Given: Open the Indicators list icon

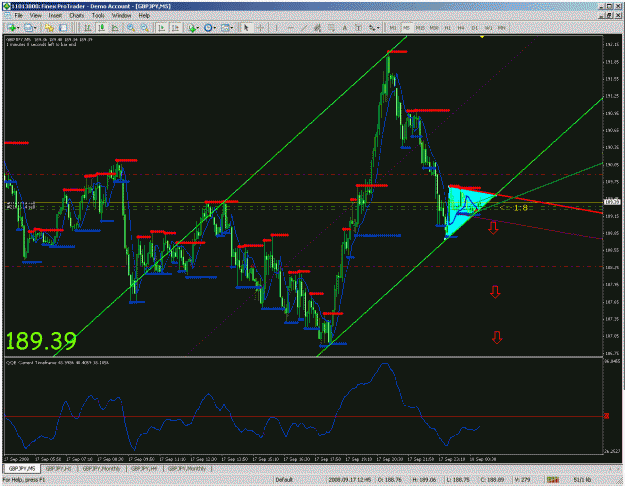Looking at the screenshot, I should [192, 28].
